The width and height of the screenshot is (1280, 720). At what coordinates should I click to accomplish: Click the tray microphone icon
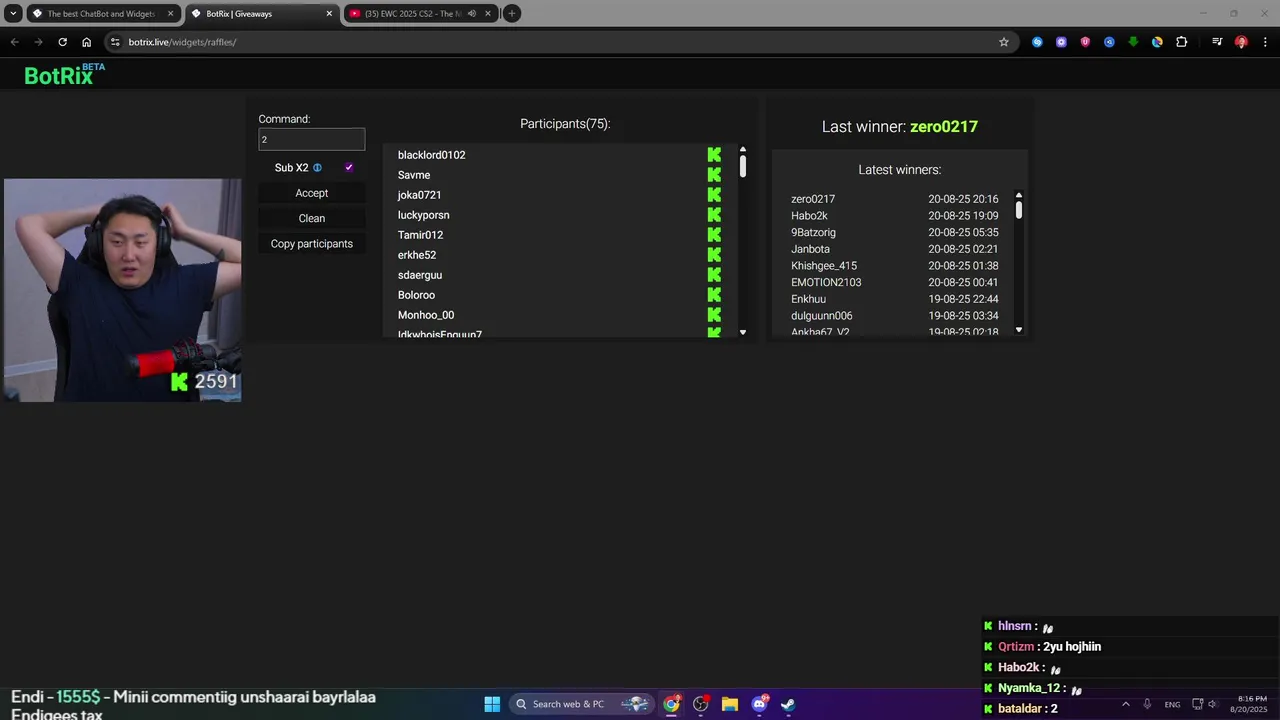[x=1148, y=704]
